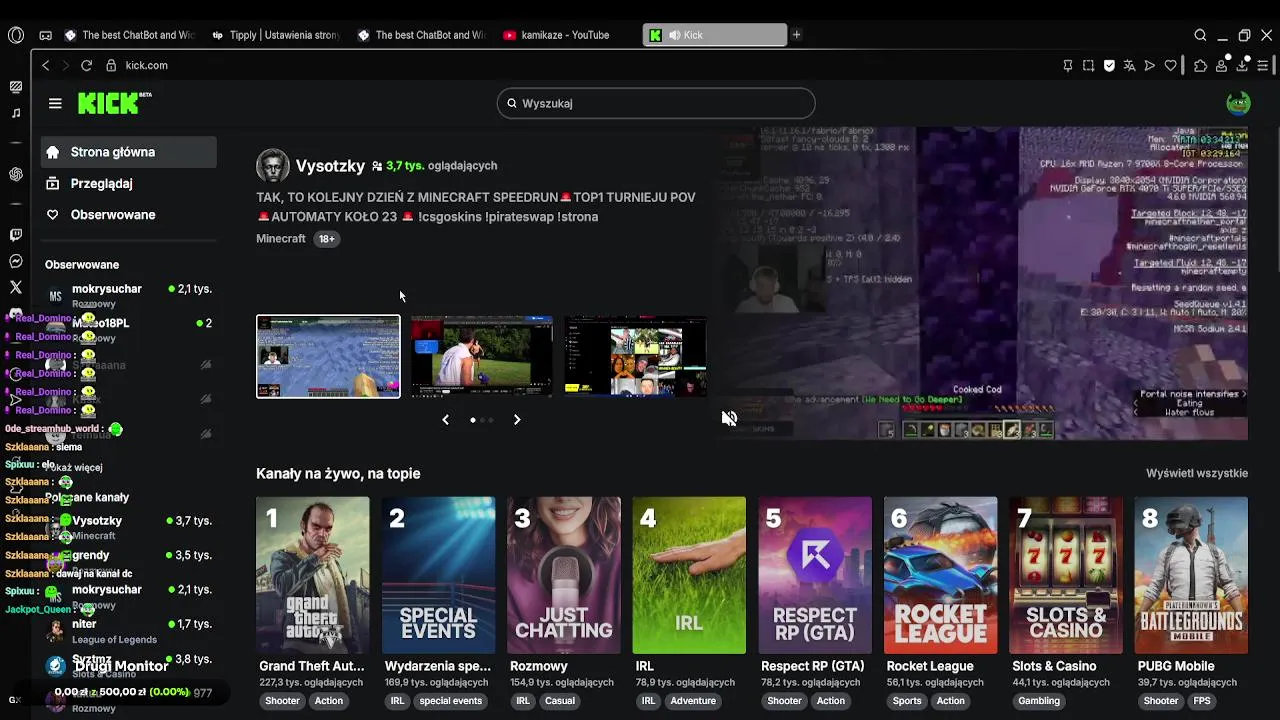Image resolution: width=1280 pixels, height=720 pixels.
Task: Open the Twitch sidebar icon
Action: tap(16, 236)
